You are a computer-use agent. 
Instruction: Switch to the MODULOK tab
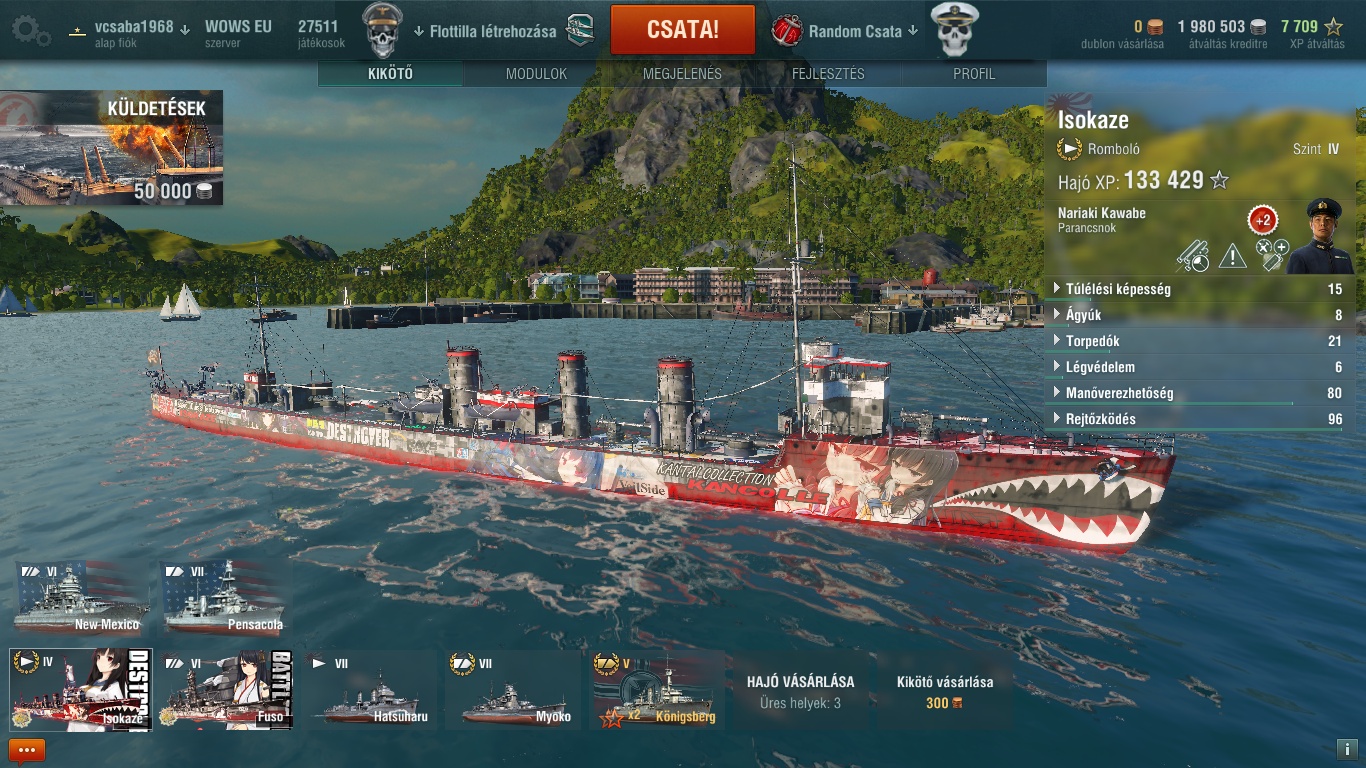(536, 74)
